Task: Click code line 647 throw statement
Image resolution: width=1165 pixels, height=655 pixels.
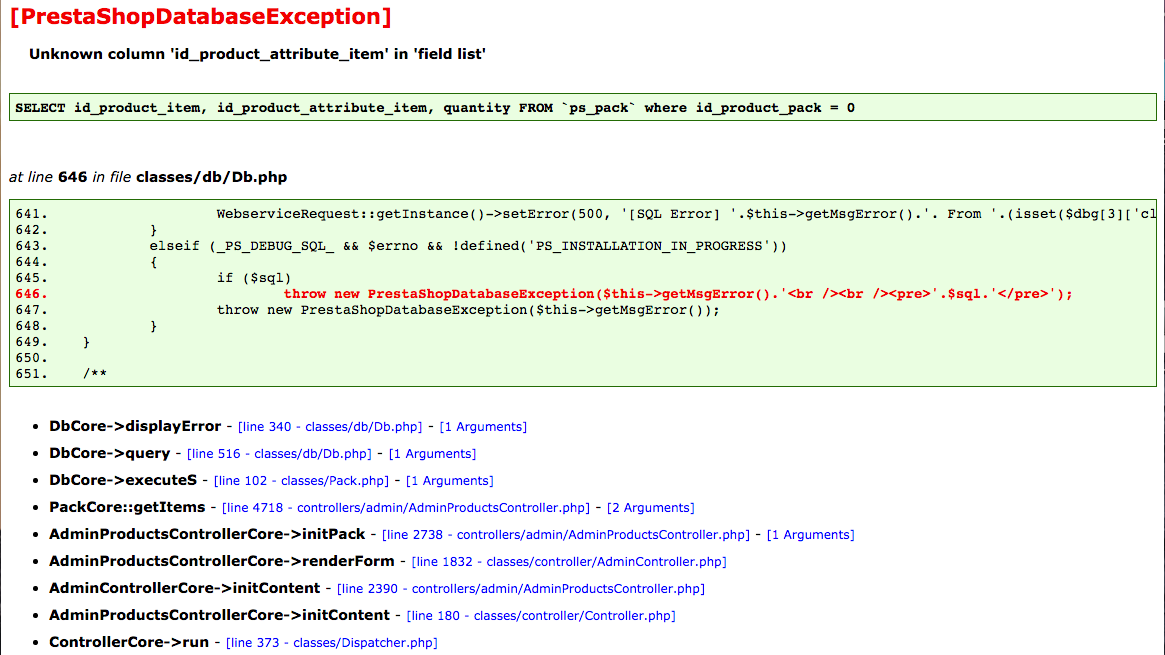Action: pyautogui.click(x=468, y=310)
